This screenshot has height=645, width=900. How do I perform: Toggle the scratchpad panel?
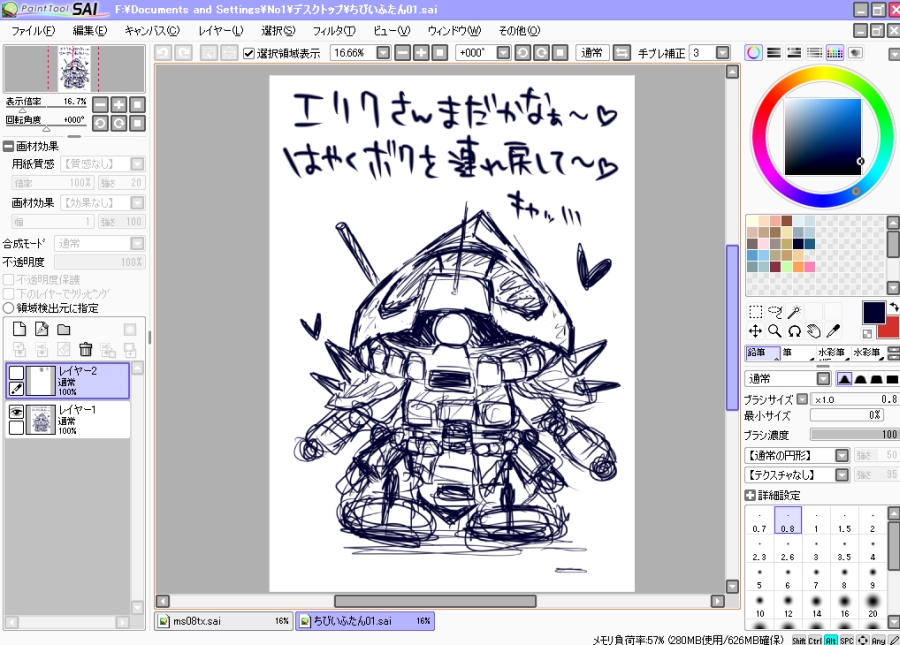[855, 53]
